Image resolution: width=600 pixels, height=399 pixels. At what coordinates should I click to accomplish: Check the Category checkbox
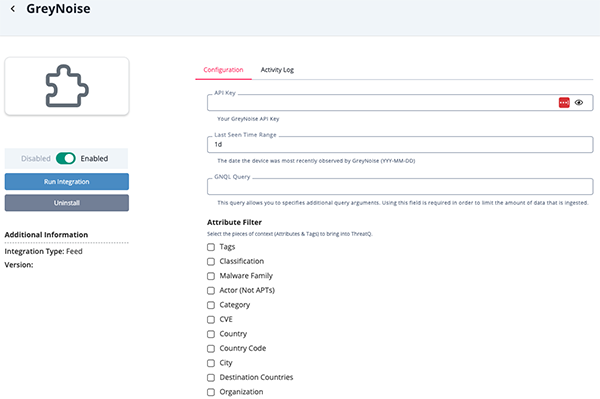click(211, 305)
